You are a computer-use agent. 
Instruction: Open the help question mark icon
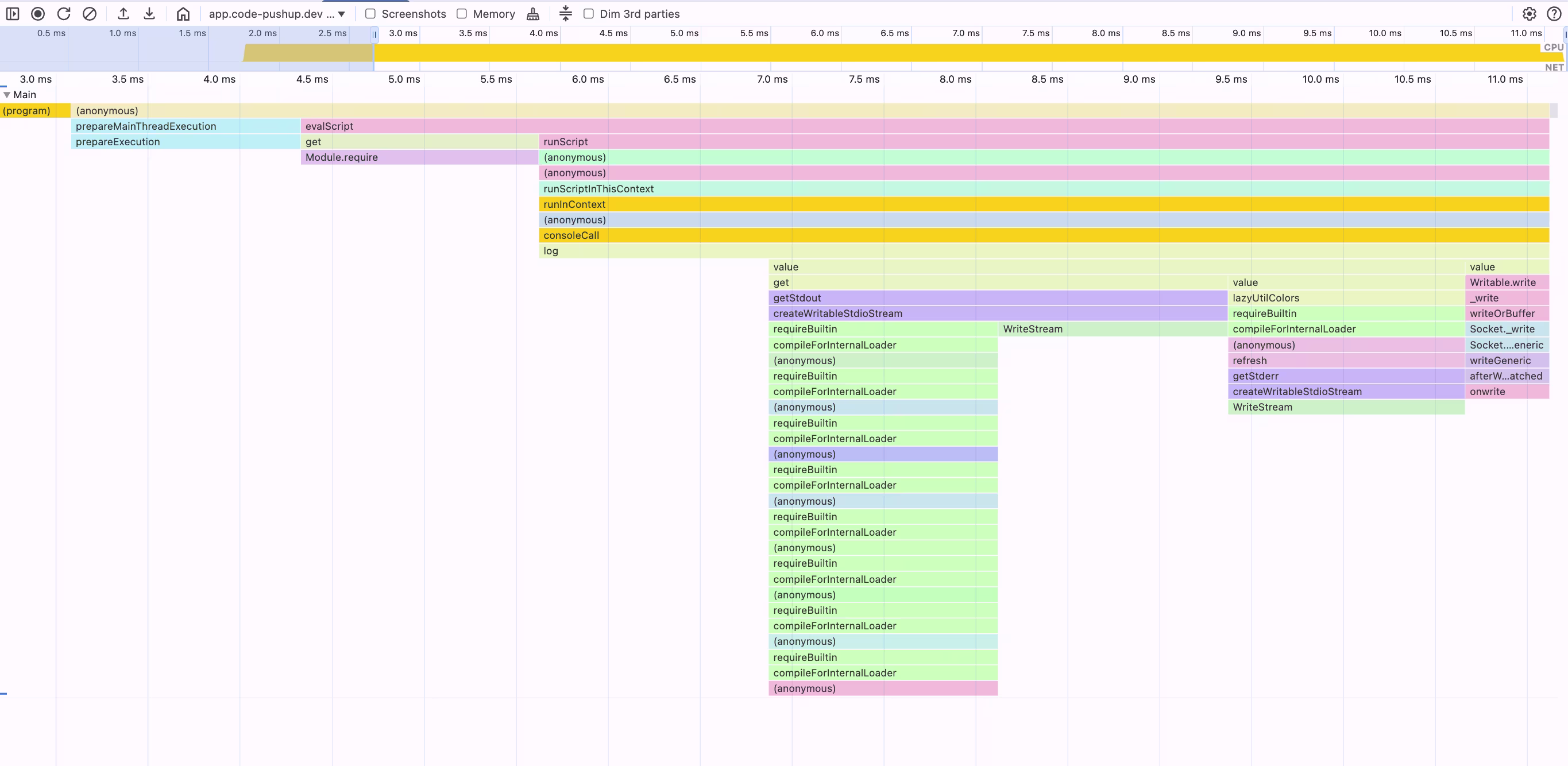[x=1554, y=13]
